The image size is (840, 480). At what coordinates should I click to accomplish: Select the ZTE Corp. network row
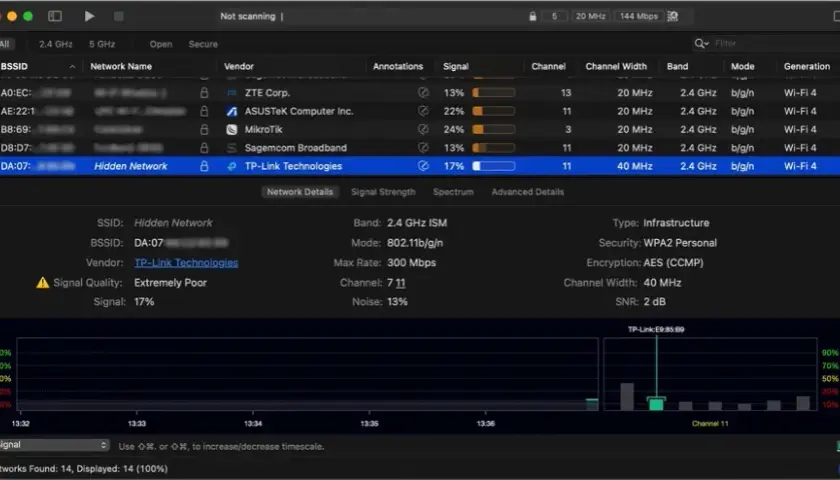click(x=420, y=93)
